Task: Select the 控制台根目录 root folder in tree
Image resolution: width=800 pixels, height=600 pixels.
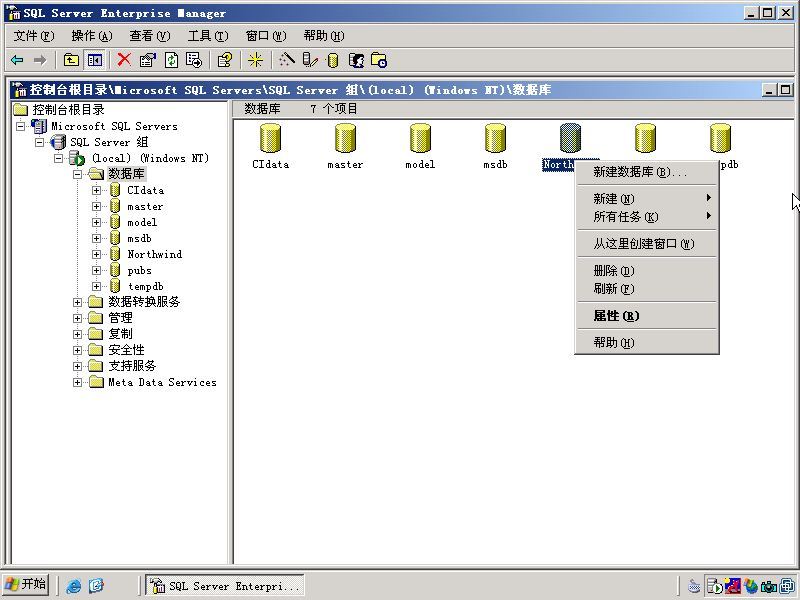Action: [68, 110]
